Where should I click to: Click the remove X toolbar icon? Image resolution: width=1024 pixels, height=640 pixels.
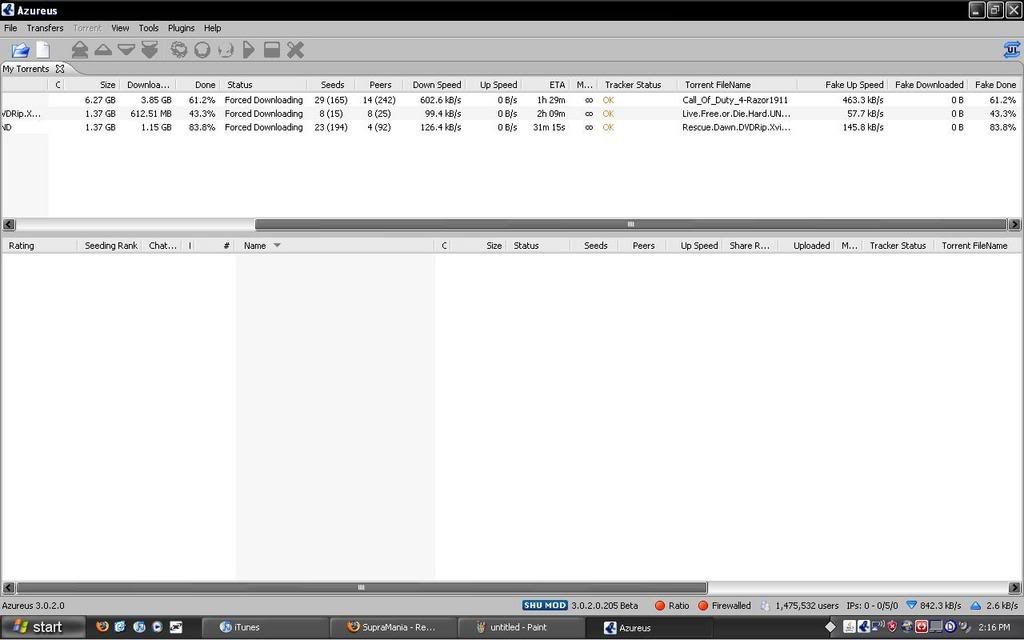[x=295, y=50]
